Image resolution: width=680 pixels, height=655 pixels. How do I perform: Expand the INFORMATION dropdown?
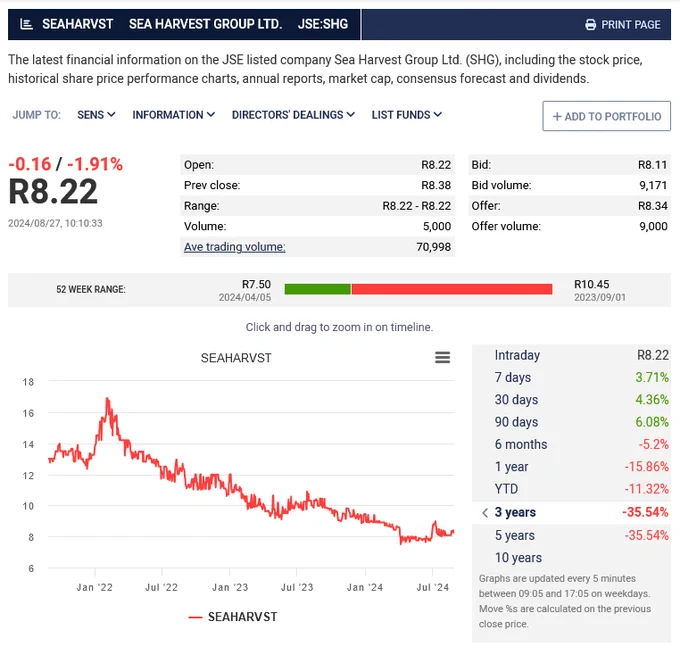coord(173,115)
